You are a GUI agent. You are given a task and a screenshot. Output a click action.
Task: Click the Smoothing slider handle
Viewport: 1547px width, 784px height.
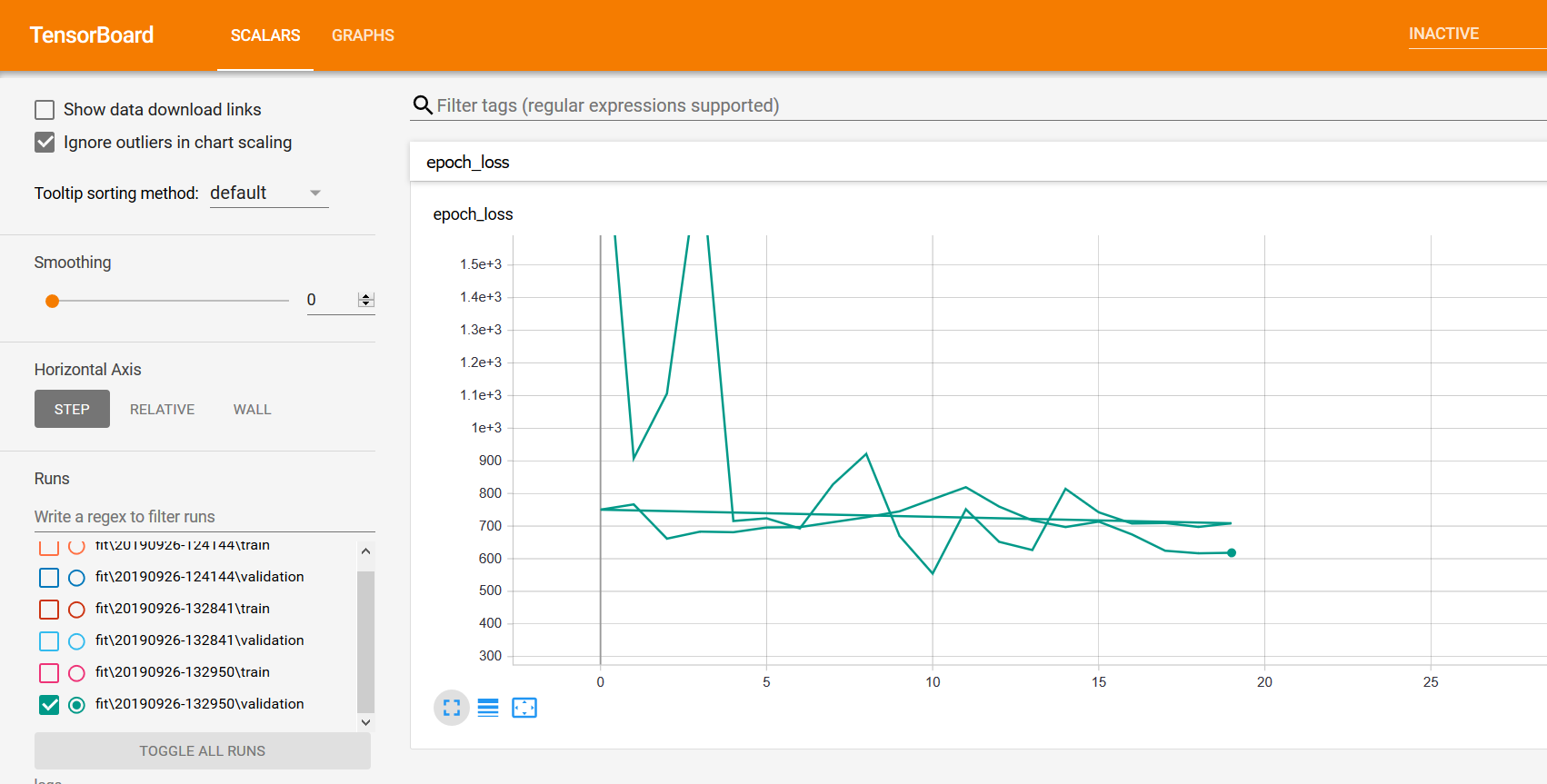(x=53, y=302)
